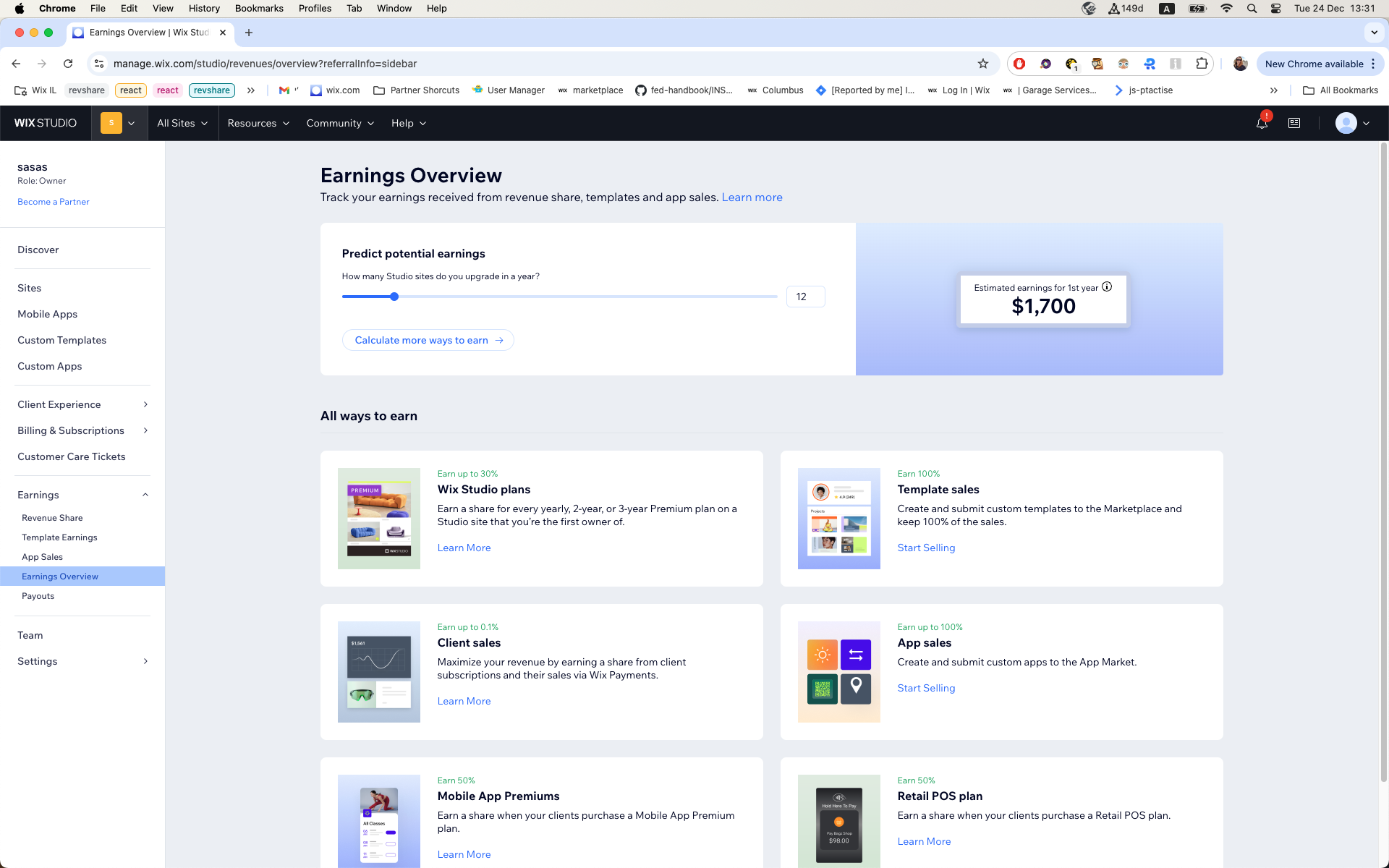Open the Apple menu
This screenshot has width=1389, height=868.
(20, 9)
